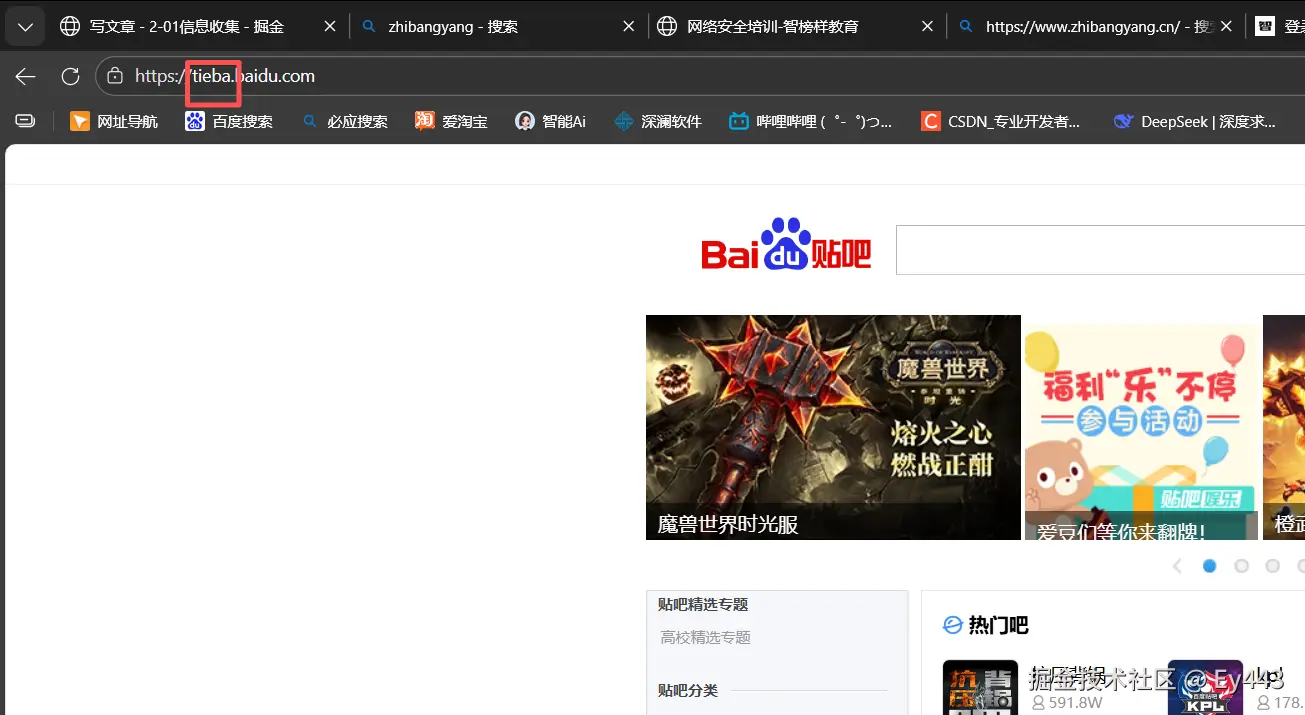This screenshot has width=1305, height=715.
Task: Open the CSDN_专业开发者 bookmark
Action: click(x=1001, y=121)
